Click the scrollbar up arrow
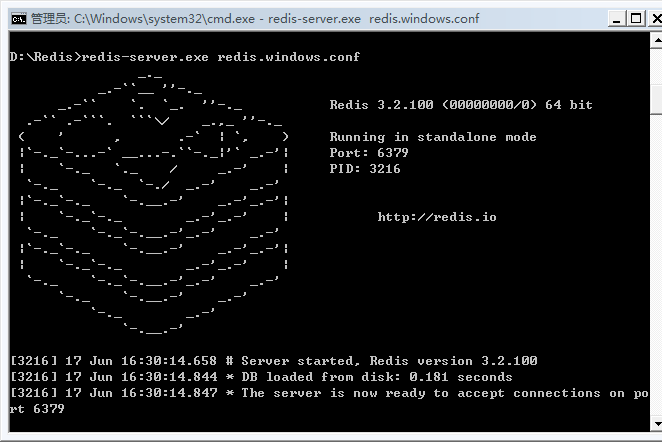The width and height of the screenshot is (662, 442). pyautogui.click(x=657, y=41)
